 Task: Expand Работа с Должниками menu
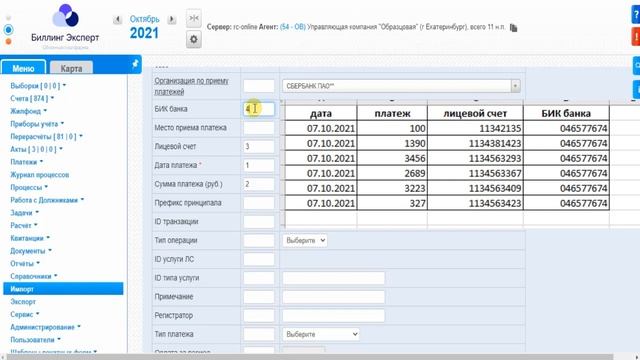47,200
